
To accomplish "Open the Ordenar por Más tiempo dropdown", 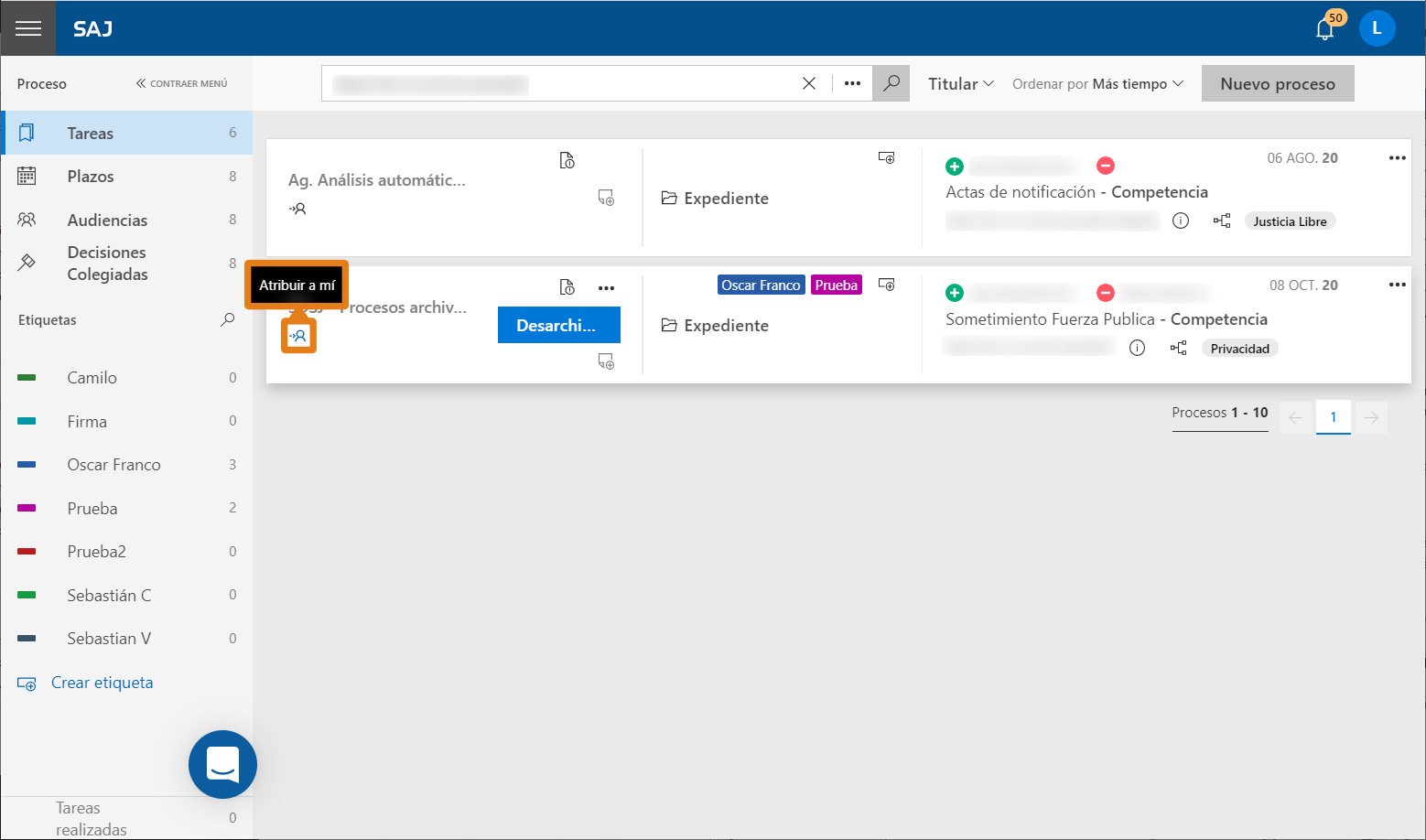I will click(1097, 83).
